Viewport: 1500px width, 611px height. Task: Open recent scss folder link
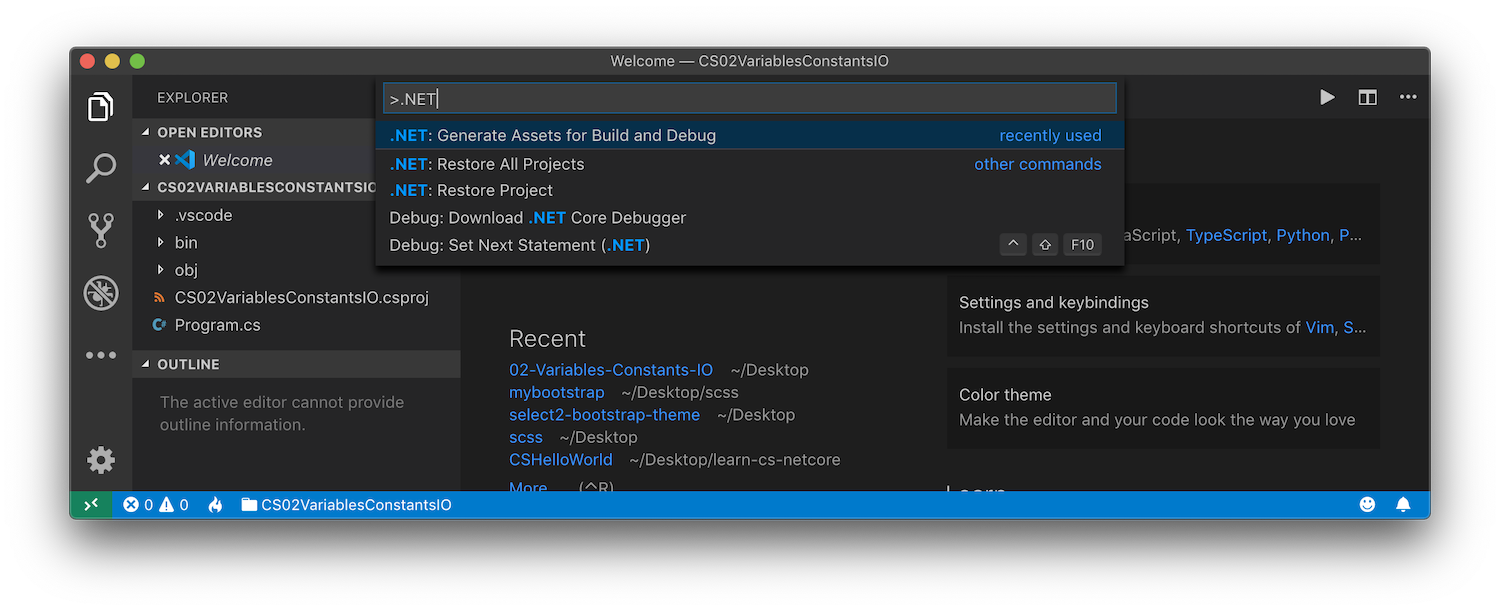(526, 437)
